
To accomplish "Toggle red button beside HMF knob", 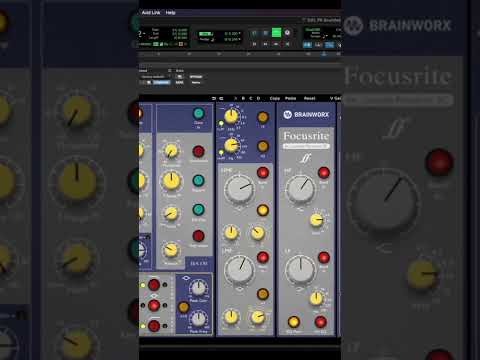I will point(263,173).
